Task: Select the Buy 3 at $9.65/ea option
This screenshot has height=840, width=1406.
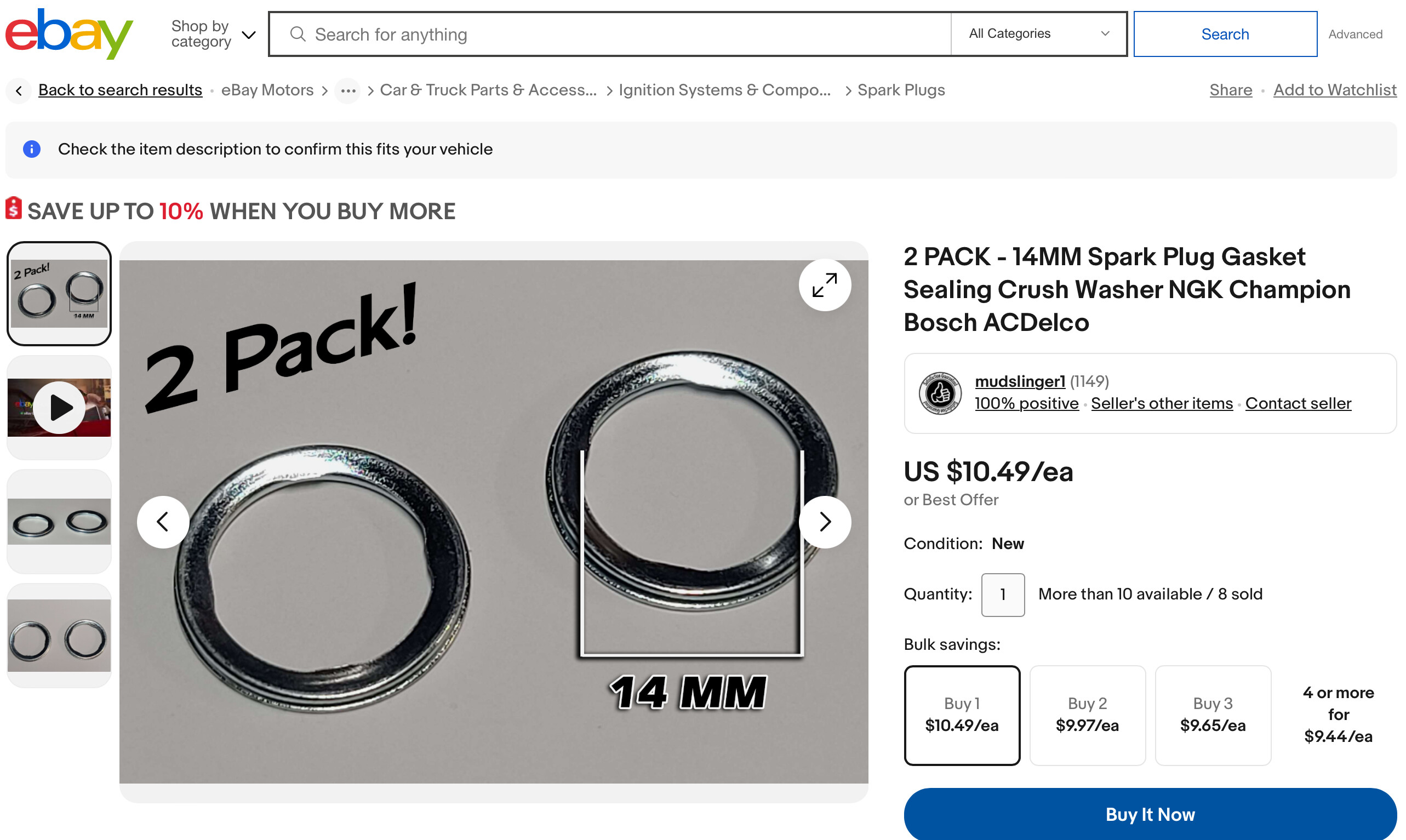Action: coord(1213,715)
